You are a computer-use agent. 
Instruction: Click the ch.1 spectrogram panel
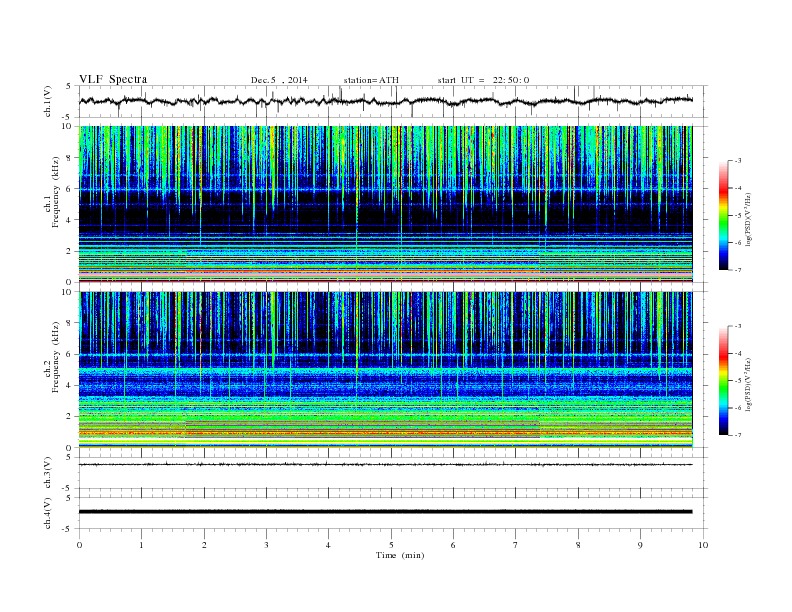click(x=386, y=204)
